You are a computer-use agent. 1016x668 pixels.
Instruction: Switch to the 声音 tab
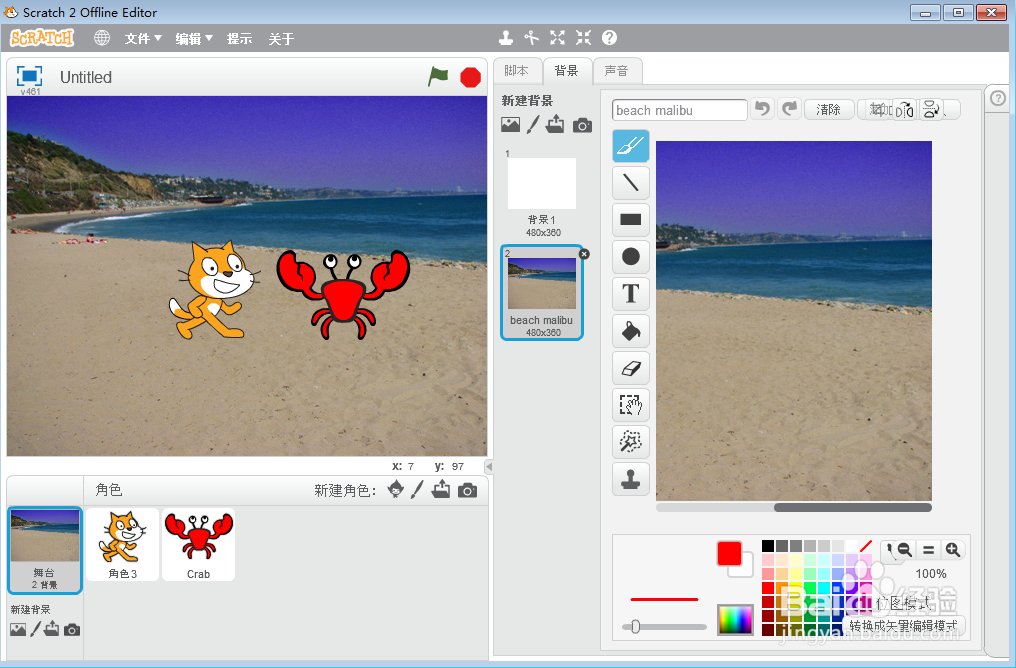click(616, 71)
